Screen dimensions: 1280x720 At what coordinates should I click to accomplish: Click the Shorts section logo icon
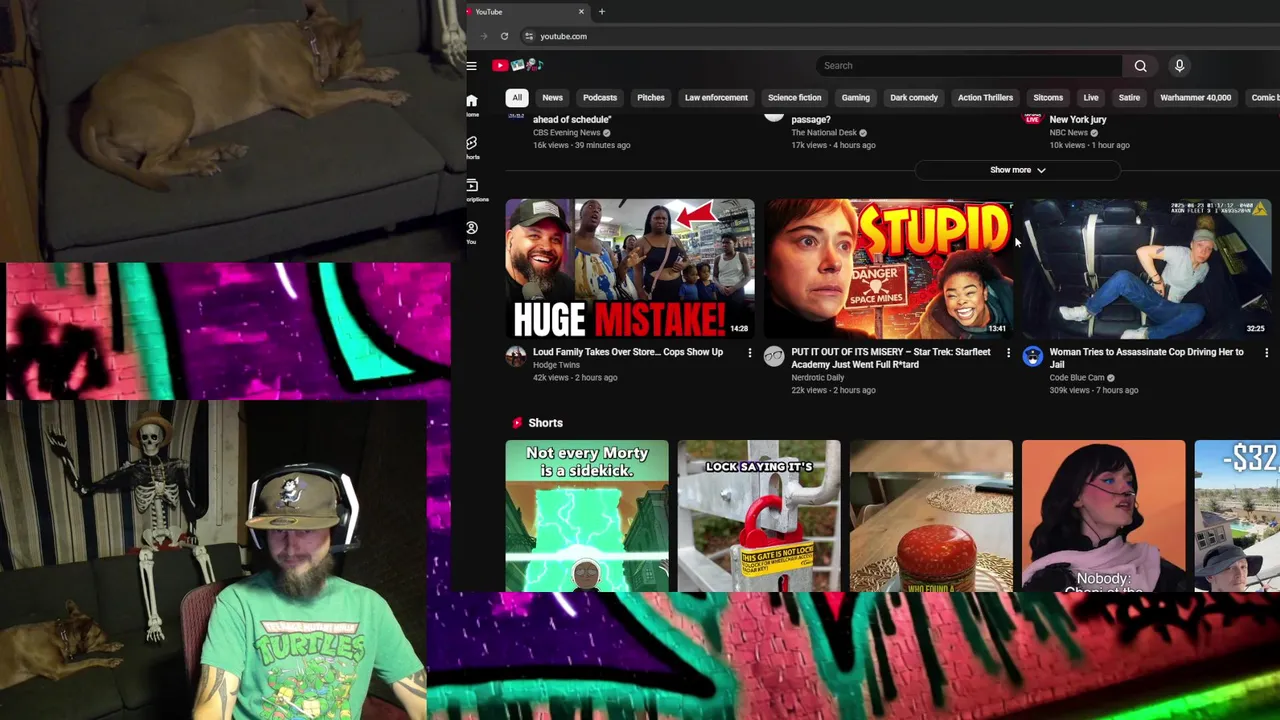(x=517, y=423)
